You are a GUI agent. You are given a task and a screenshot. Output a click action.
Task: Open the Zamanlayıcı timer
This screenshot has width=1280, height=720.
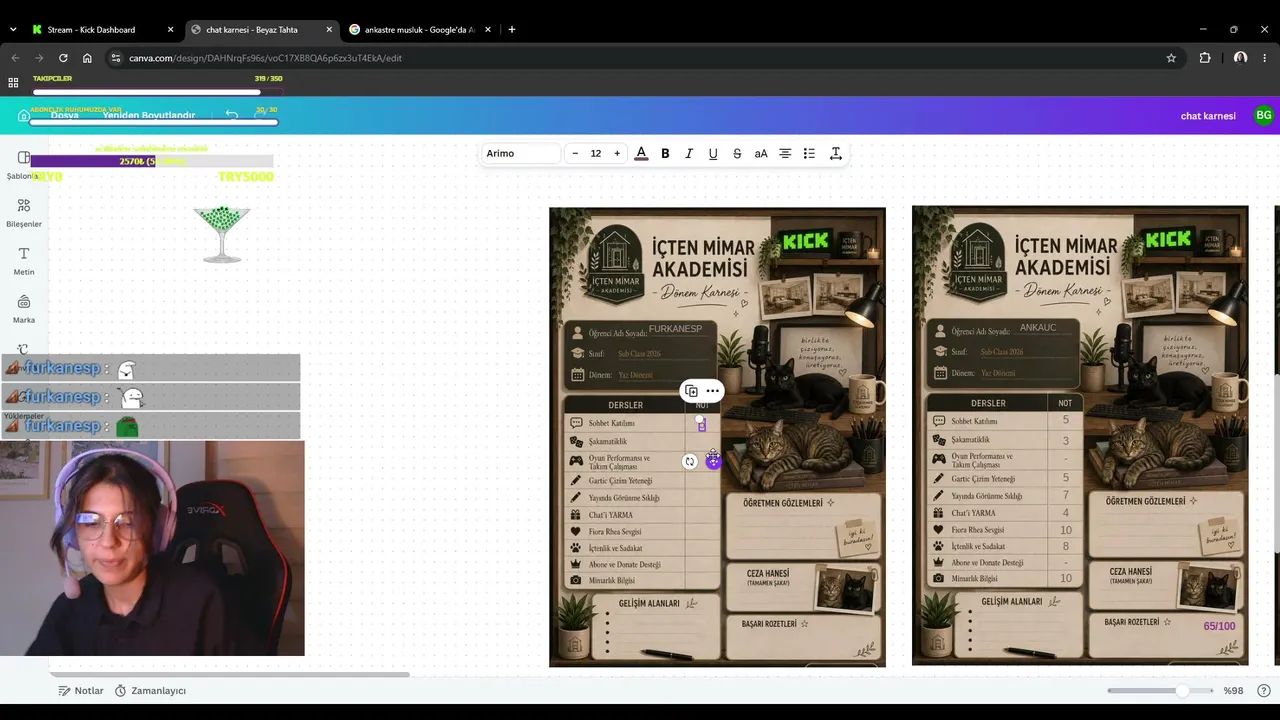pos(150,691)
